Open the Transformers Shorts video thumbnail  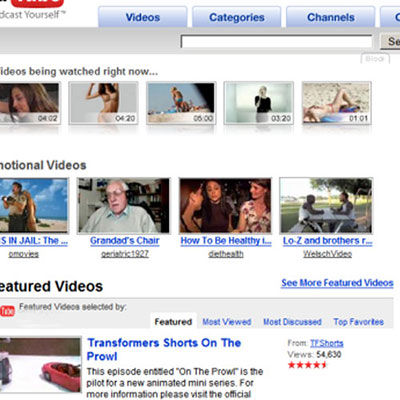(x=40, y=364)
